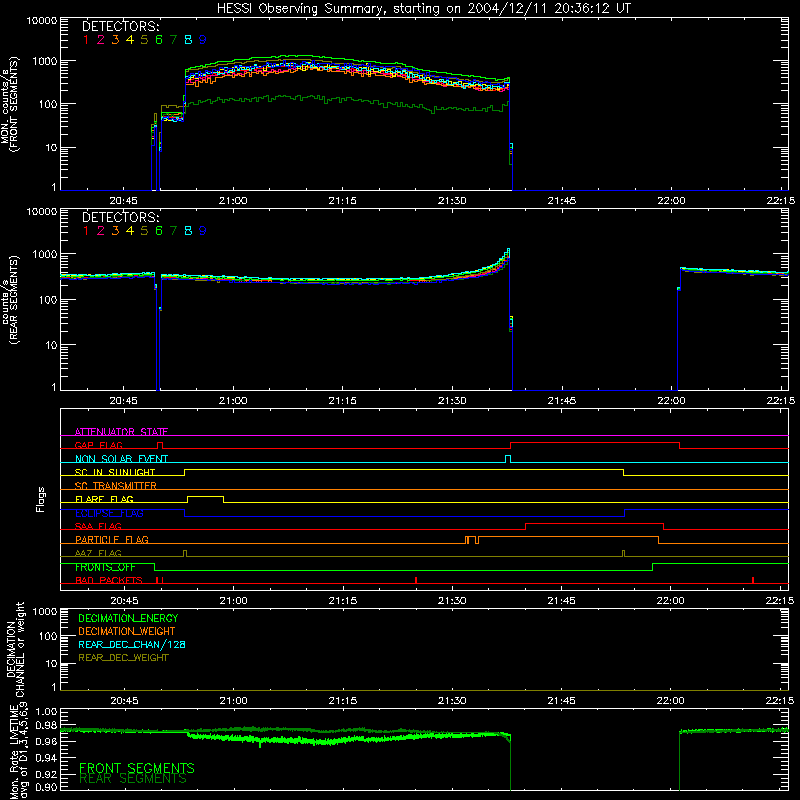Select dark green detector 7 in front segments legend
Screen dimensions: 800x800
click(x=173, y=39)
